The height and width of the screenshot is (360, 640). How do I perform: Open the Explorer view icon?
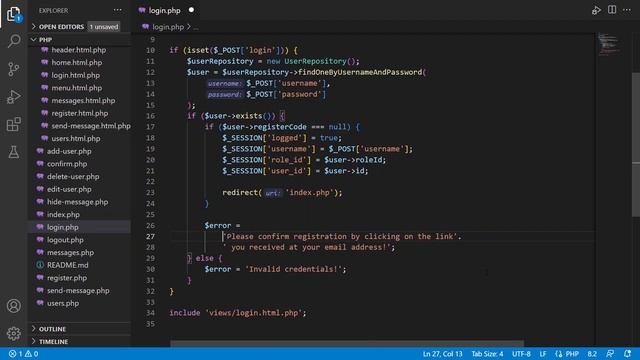13,14
